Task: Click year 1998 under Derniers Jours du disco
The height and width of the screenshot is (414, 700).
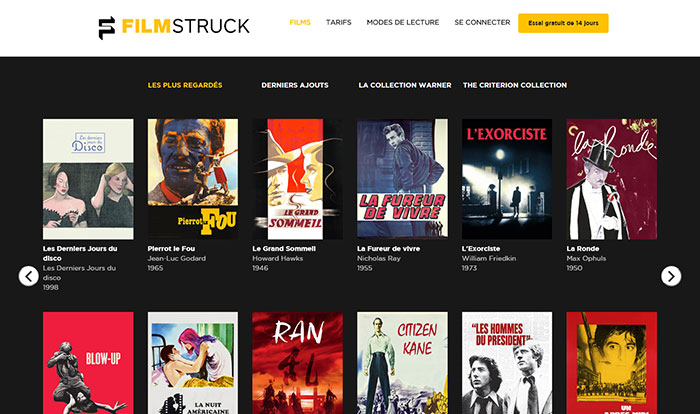Action: (x=50, y=288)
